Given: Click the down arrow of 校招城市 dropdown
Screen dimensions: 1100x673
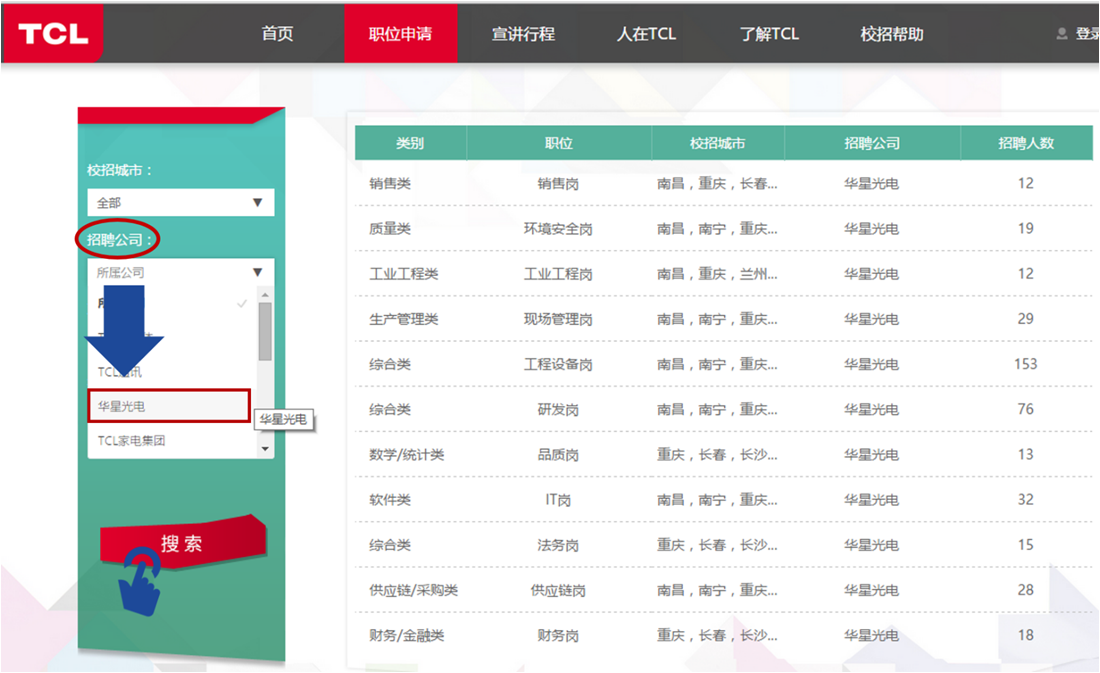Looking at the screenshot, I should tap(257, 202).
